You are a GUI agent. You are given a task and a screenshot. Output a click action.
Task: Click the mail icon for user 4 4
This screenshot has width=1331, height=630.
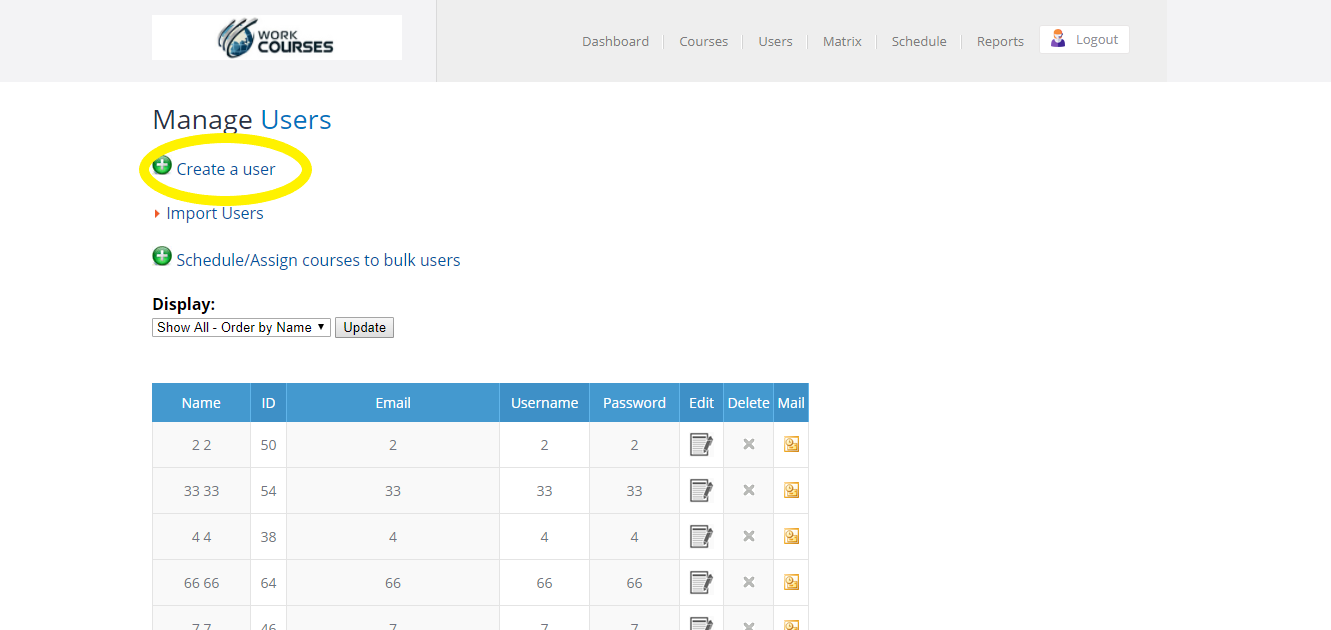pyautogui.click(x=791, y=537)
